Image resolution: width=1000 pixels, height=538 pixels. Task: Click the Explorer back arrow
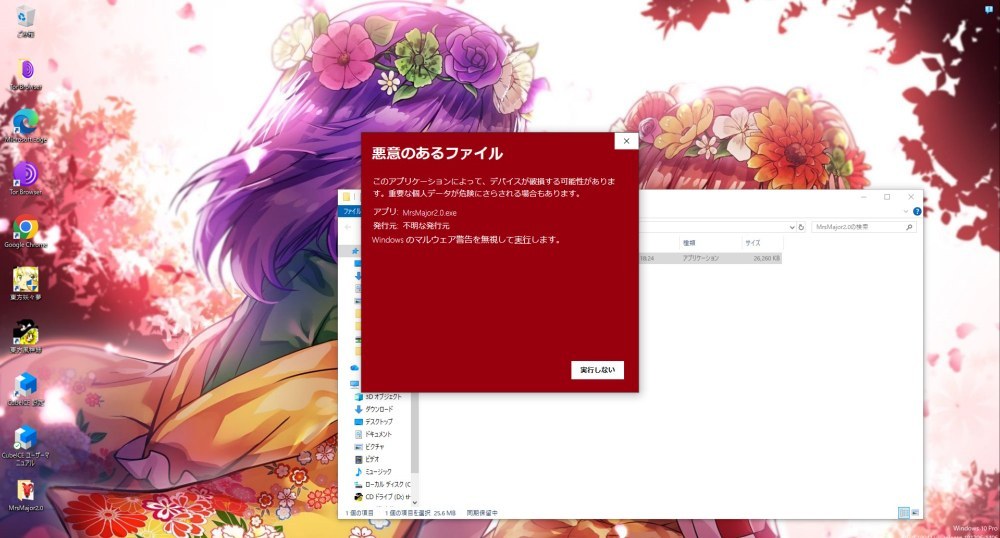click(x=348, y=227)
